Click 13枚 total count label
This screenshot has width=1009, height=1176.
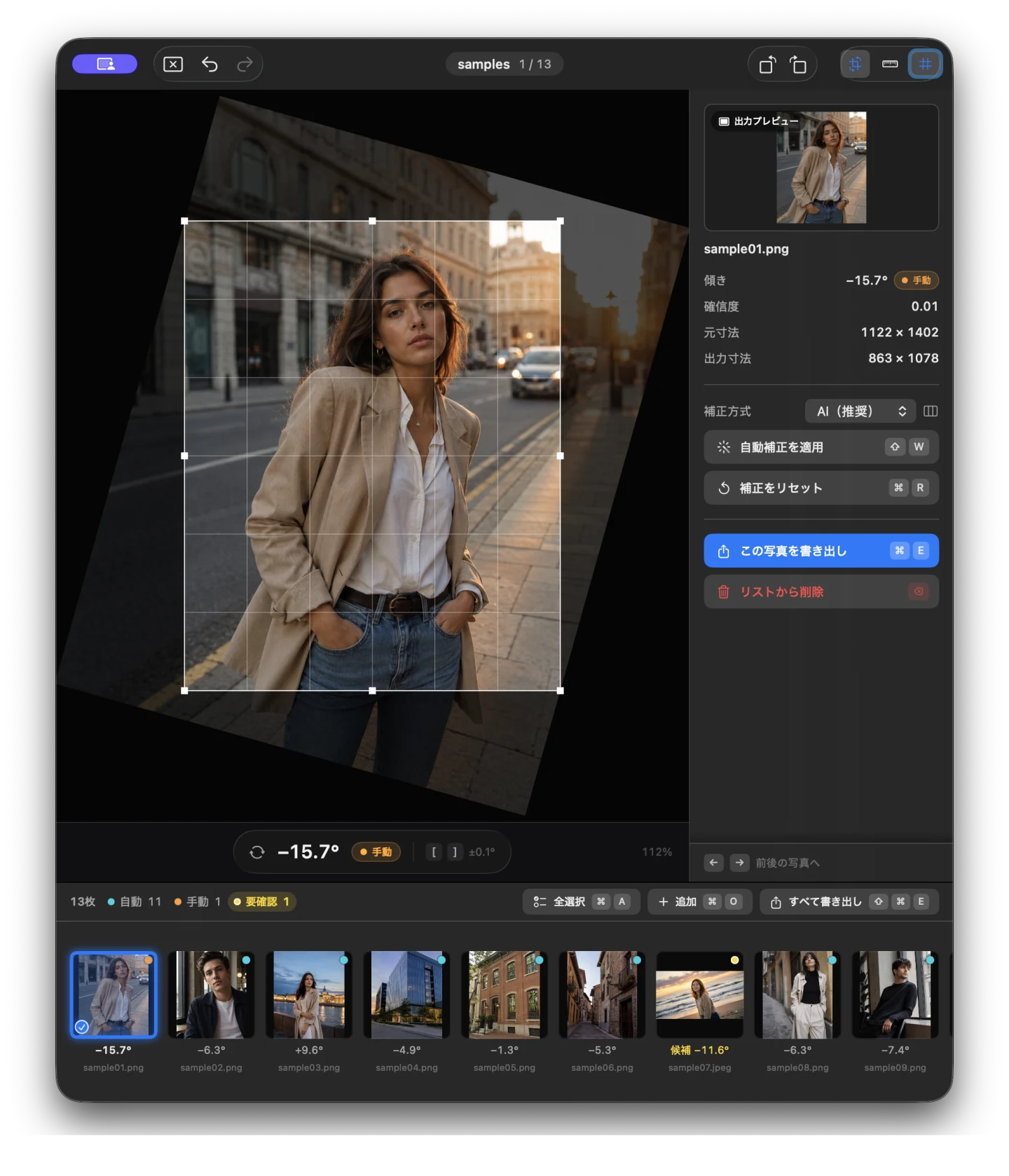coord(83,901)
